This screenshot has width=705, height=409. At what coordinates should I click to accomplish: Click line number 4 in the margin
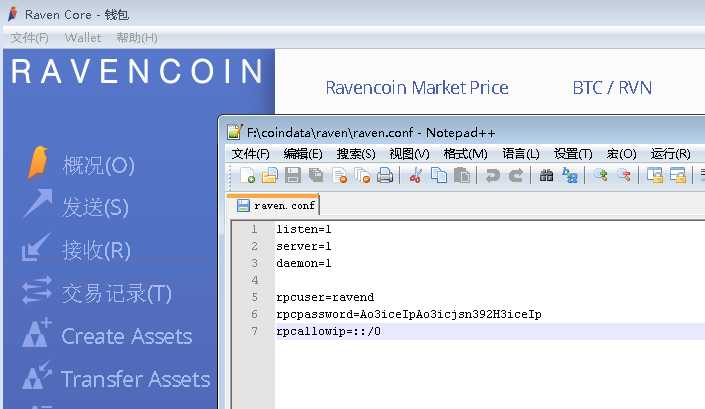[254, 280]
